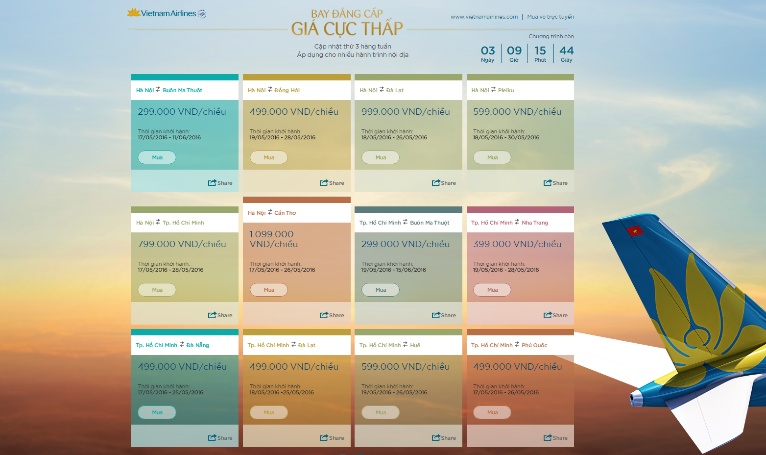Click the 999.000 VND/chiều price
The image size is (766, 455).
[x=405, y=112]
